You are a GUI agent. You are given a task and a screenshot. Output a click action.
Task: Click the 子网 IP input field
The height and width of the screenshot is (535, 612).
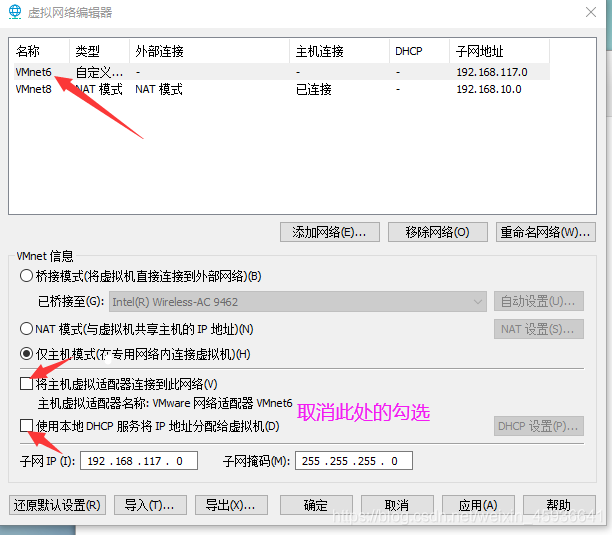[x=139, y=461]
